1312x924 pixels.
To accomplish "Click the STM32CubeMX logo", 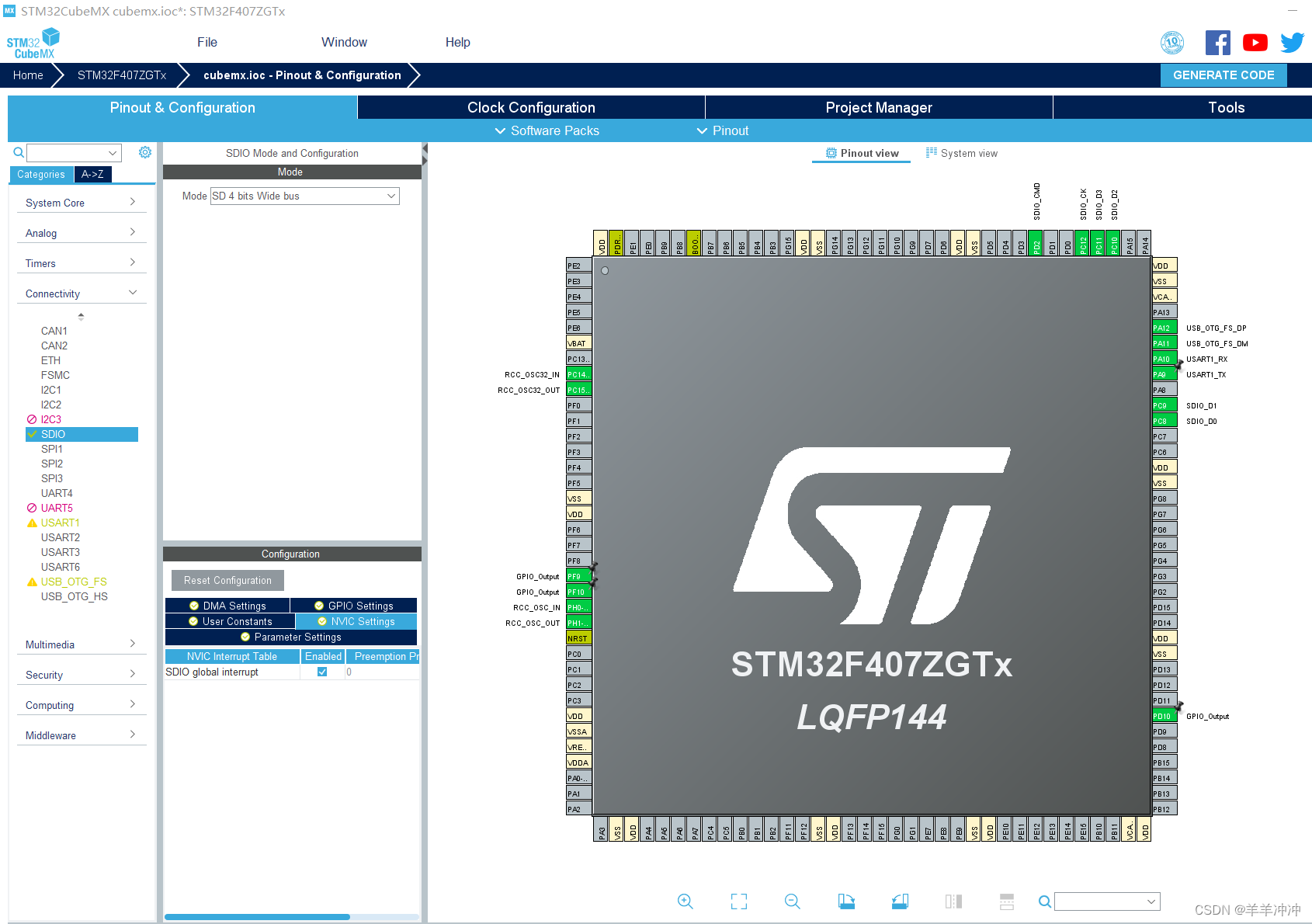I will 33,43.
